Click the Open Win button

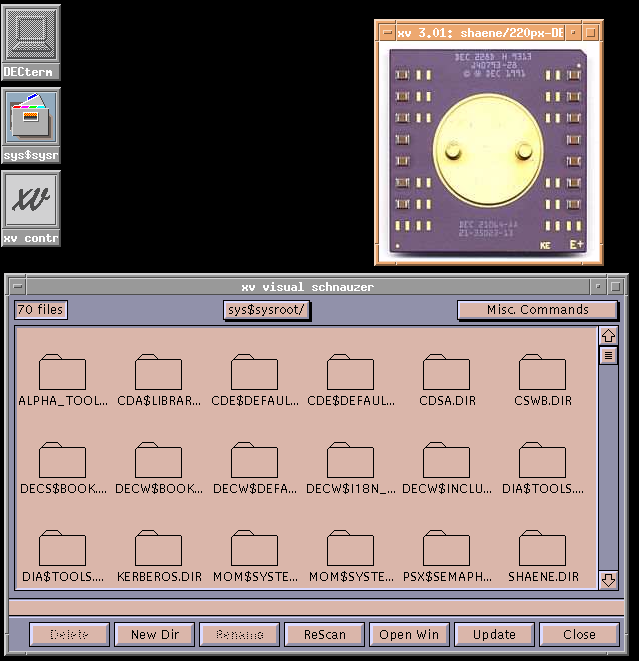(409, 634)
